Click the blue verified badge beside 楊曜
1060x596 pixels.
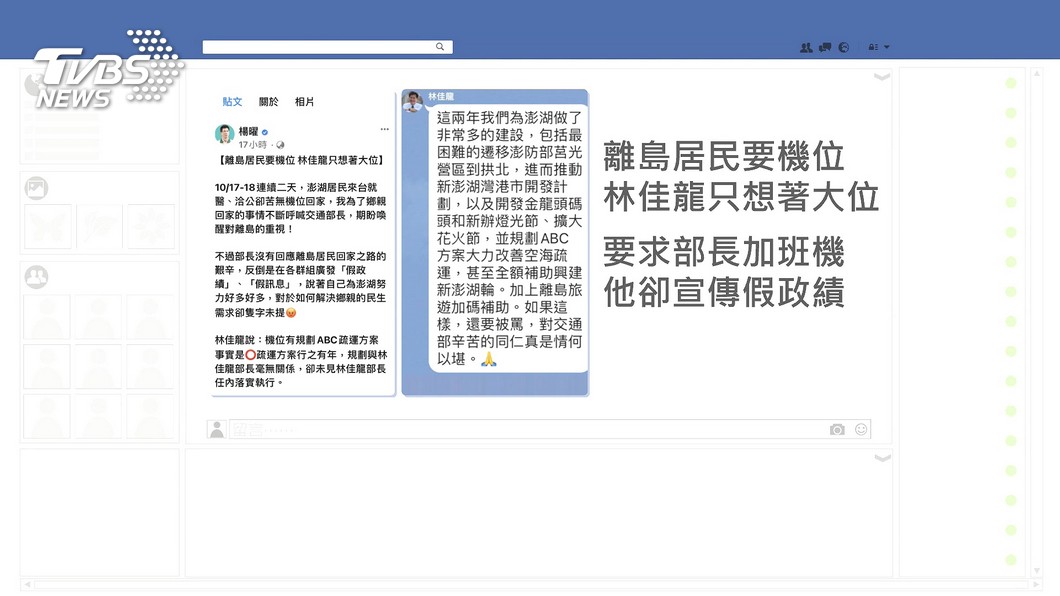(265, 132)
